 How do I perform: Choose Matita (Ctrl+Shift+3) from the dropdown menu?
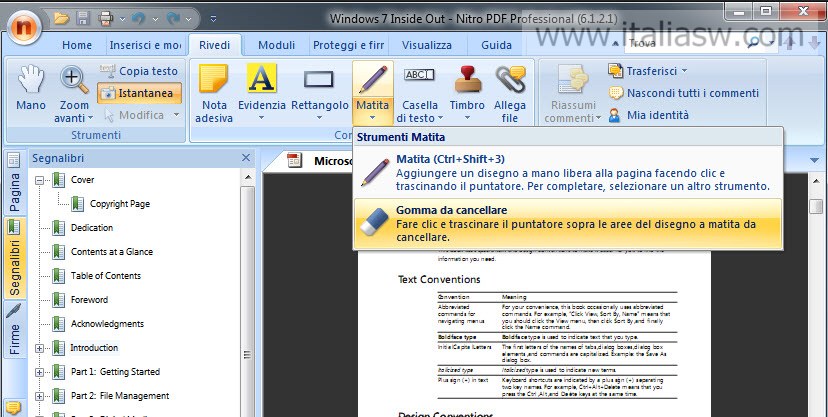[x=568, y=173]
